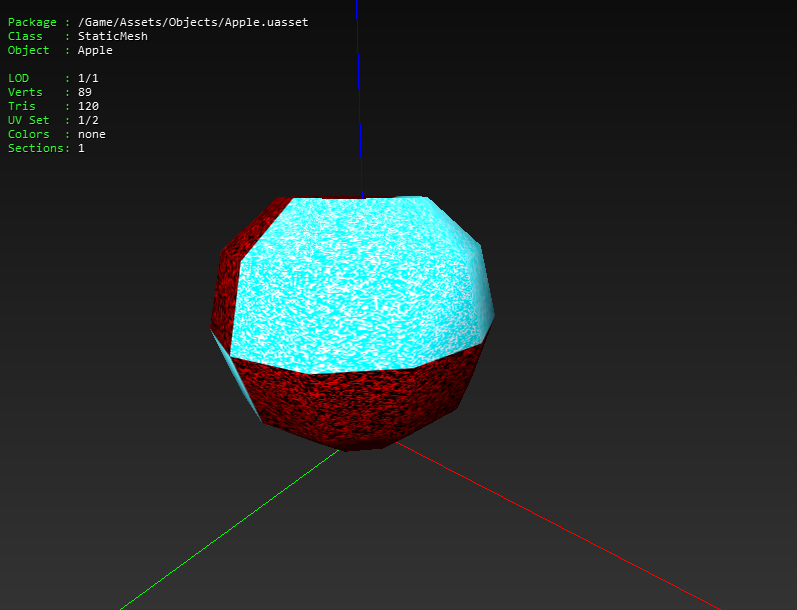Click the StaticMesh class value
This screenshot has width=797, height=610.
(112, 36)
